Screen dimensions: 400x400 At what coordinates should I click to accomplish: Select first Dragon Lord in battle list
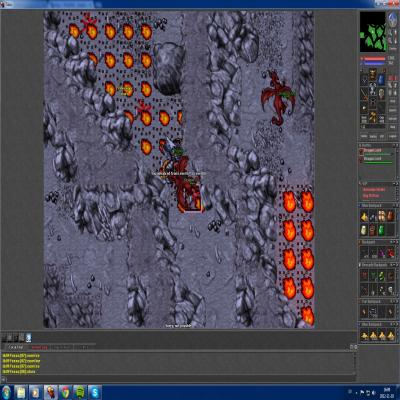pos(377,151)
